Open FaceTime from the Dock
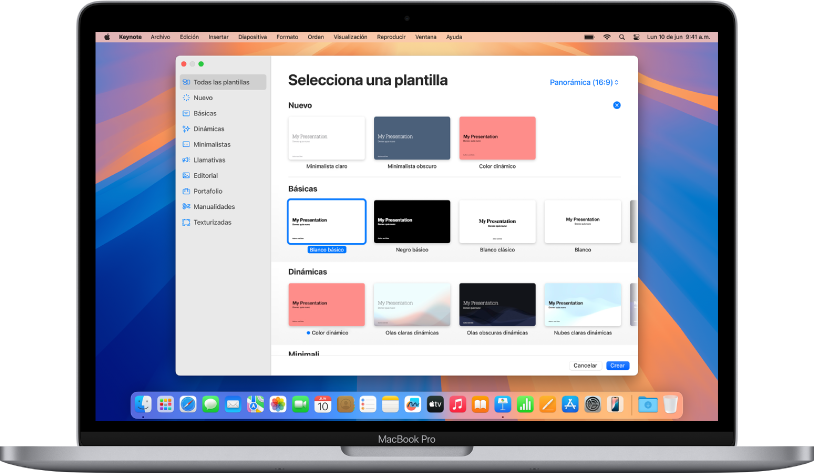Screen dimensions: 814x473 point(300,404)
